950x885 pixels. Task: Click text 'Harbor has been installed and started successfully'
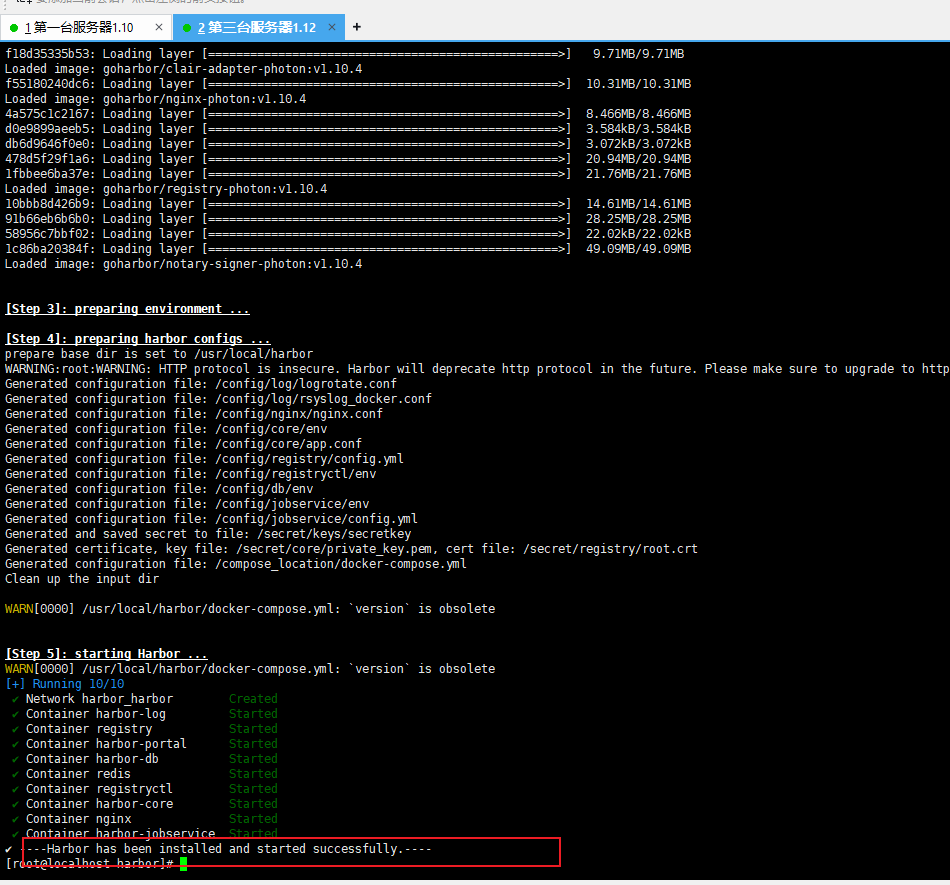(222, 849)
